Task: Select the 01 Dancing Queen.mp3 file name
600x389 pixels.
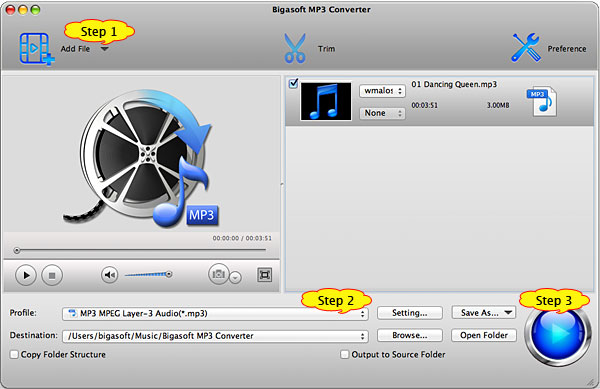Action: [x=454, y=84]
